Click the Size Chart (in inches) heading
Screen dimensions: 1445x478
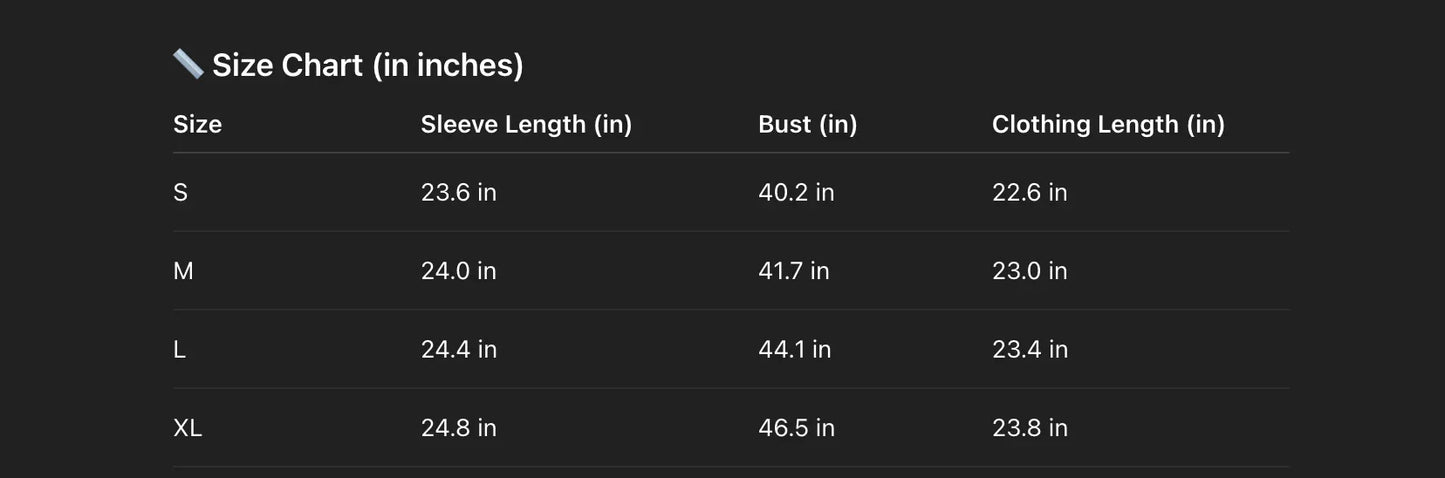(367, 65)
